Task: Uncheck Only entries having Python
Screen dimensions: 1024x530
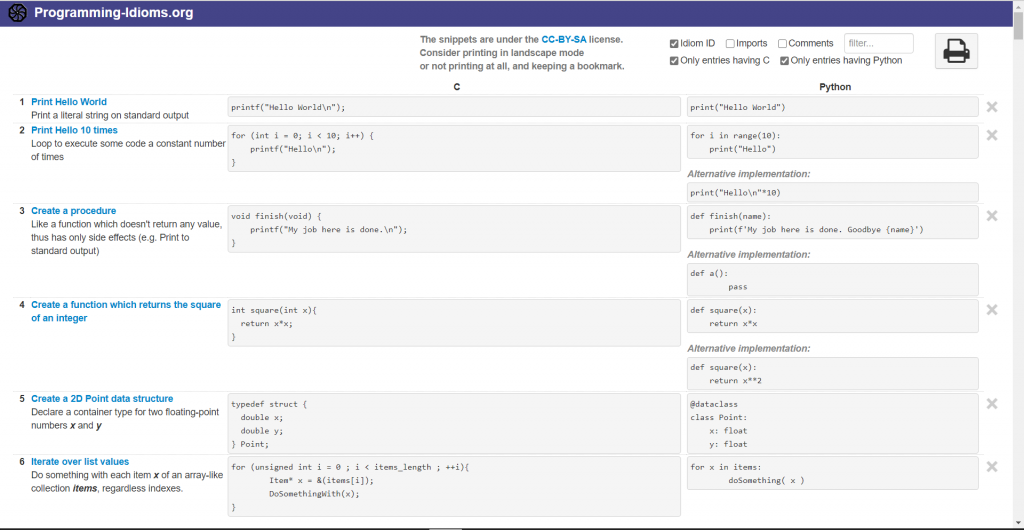Action: [x=785, y=61]
